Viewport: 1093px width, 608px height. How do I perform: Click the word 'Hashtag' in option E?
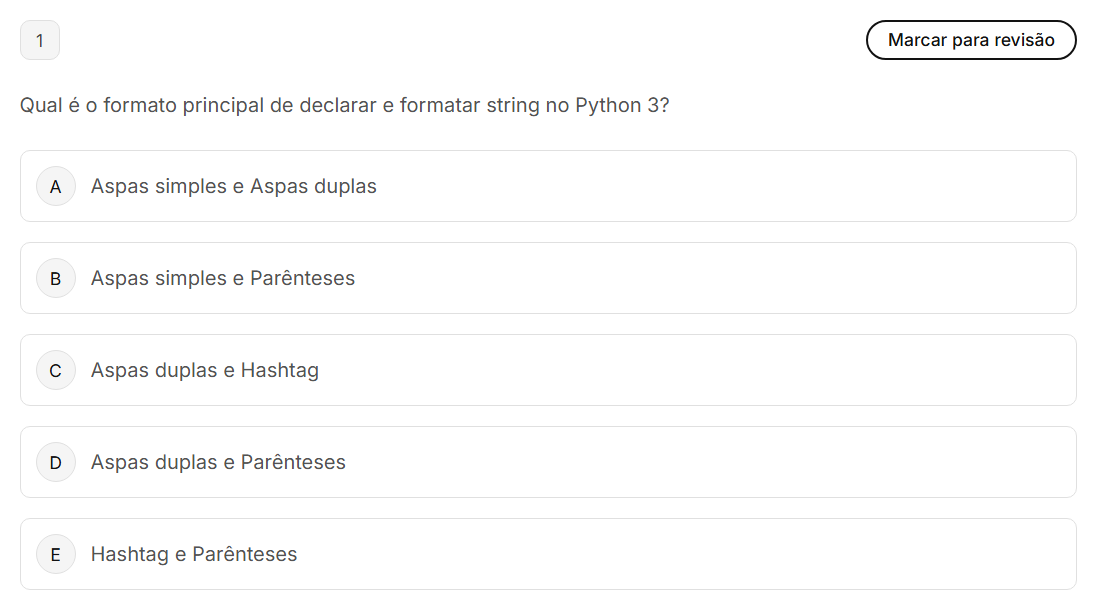pyautogui.click(x=129, y=554)
